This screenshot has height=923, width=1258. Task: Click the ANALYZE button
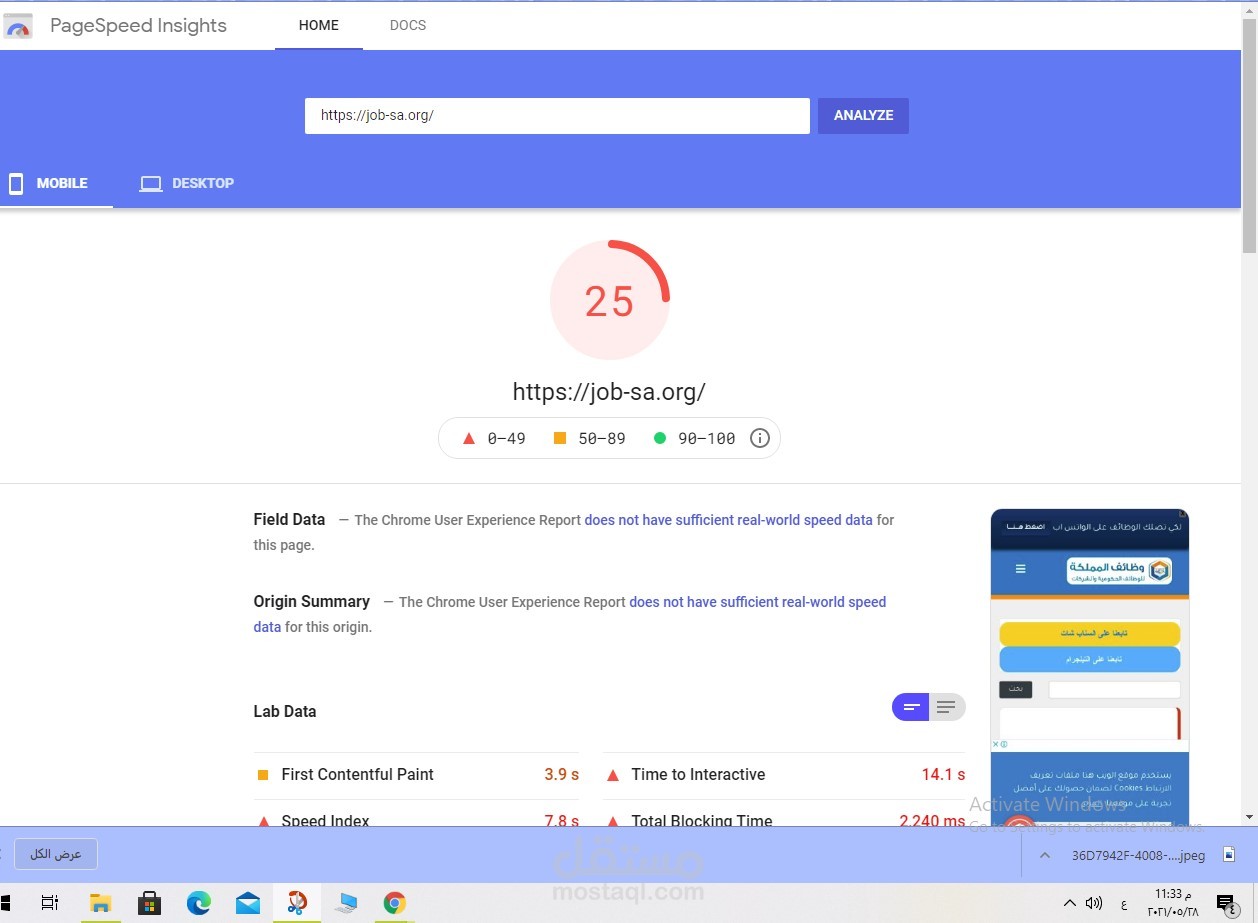pyautogui.click(x=863, y=115)
